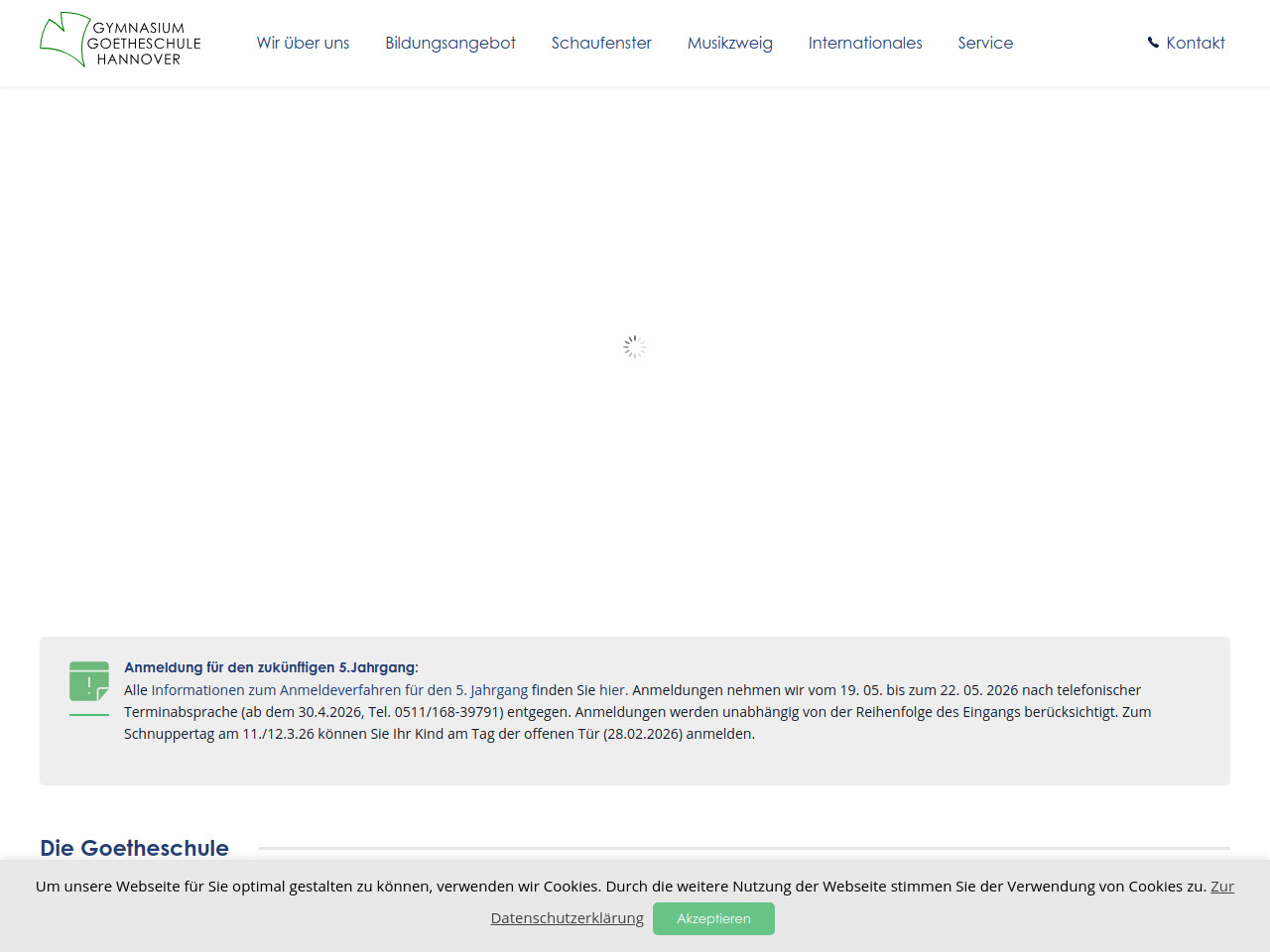Screen dimensions: 1270x952
Task: Click the green notice icon with exclamation mark
Action: (89, 682)
